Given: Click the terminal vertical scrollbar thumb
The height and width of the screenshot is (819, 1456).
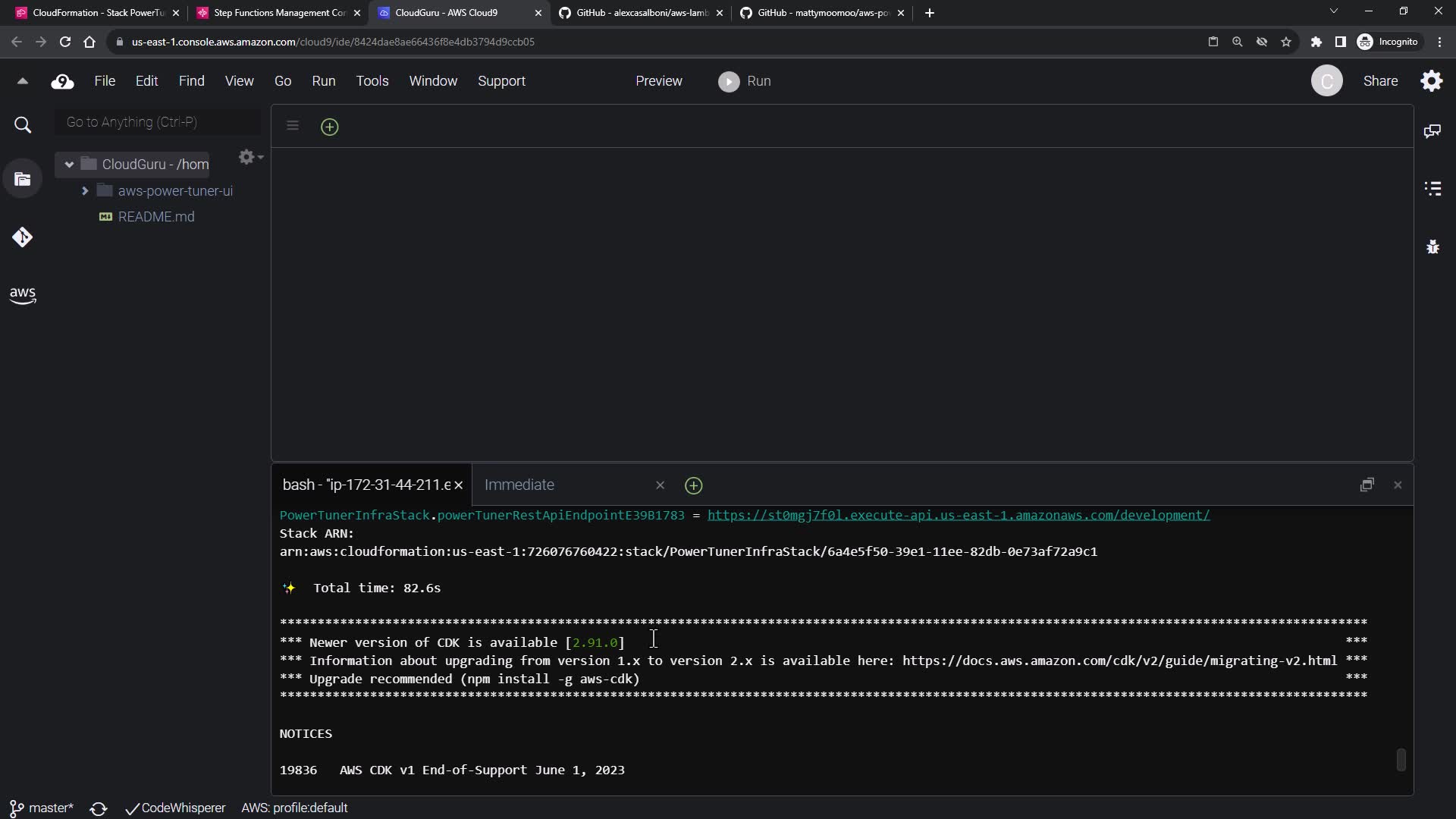Looking at the screenshot, I should pyautogui.click(x=1401, y=759).
